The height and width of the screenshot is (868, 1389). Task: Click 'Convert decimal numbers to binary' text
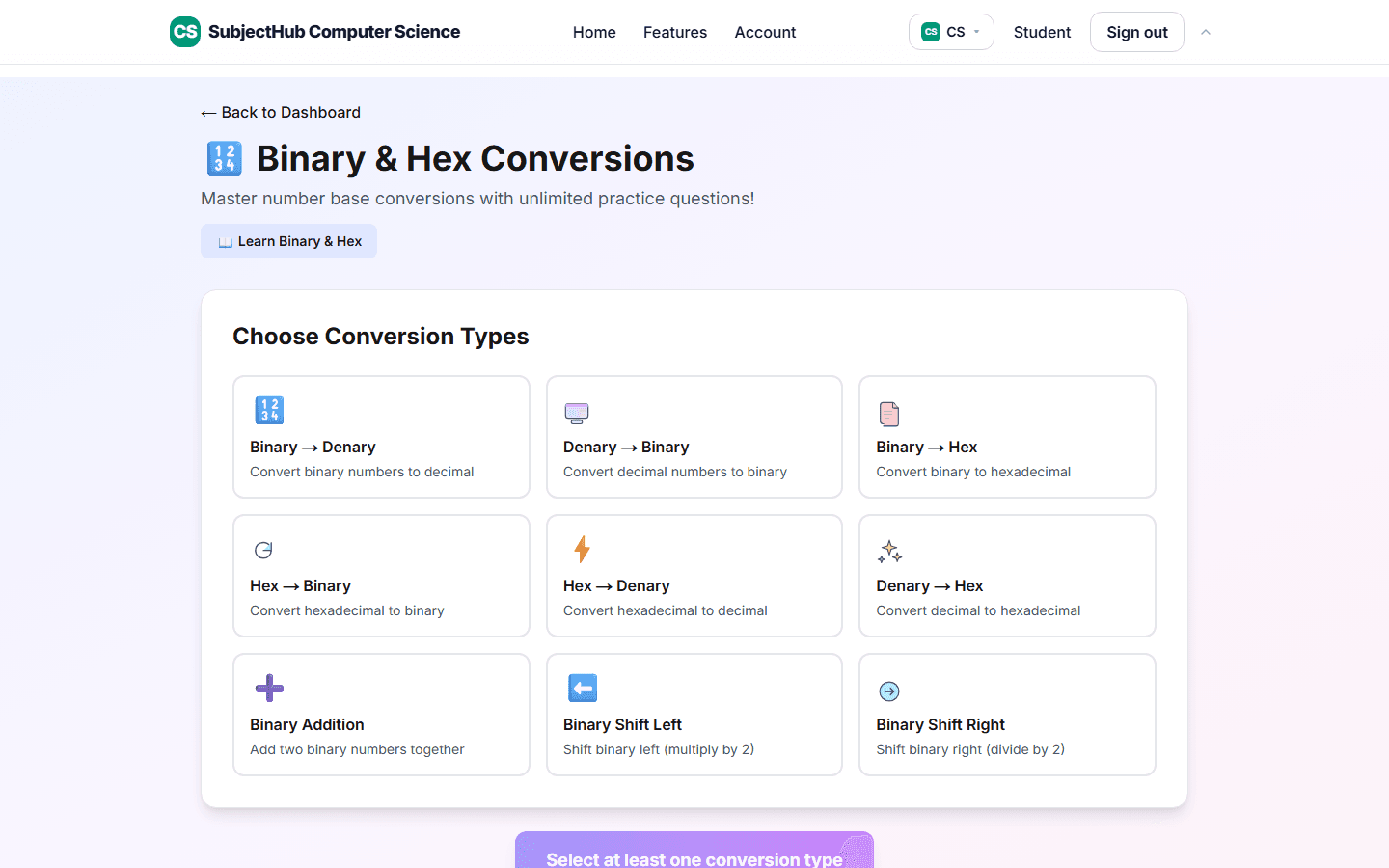click(675, 472)
